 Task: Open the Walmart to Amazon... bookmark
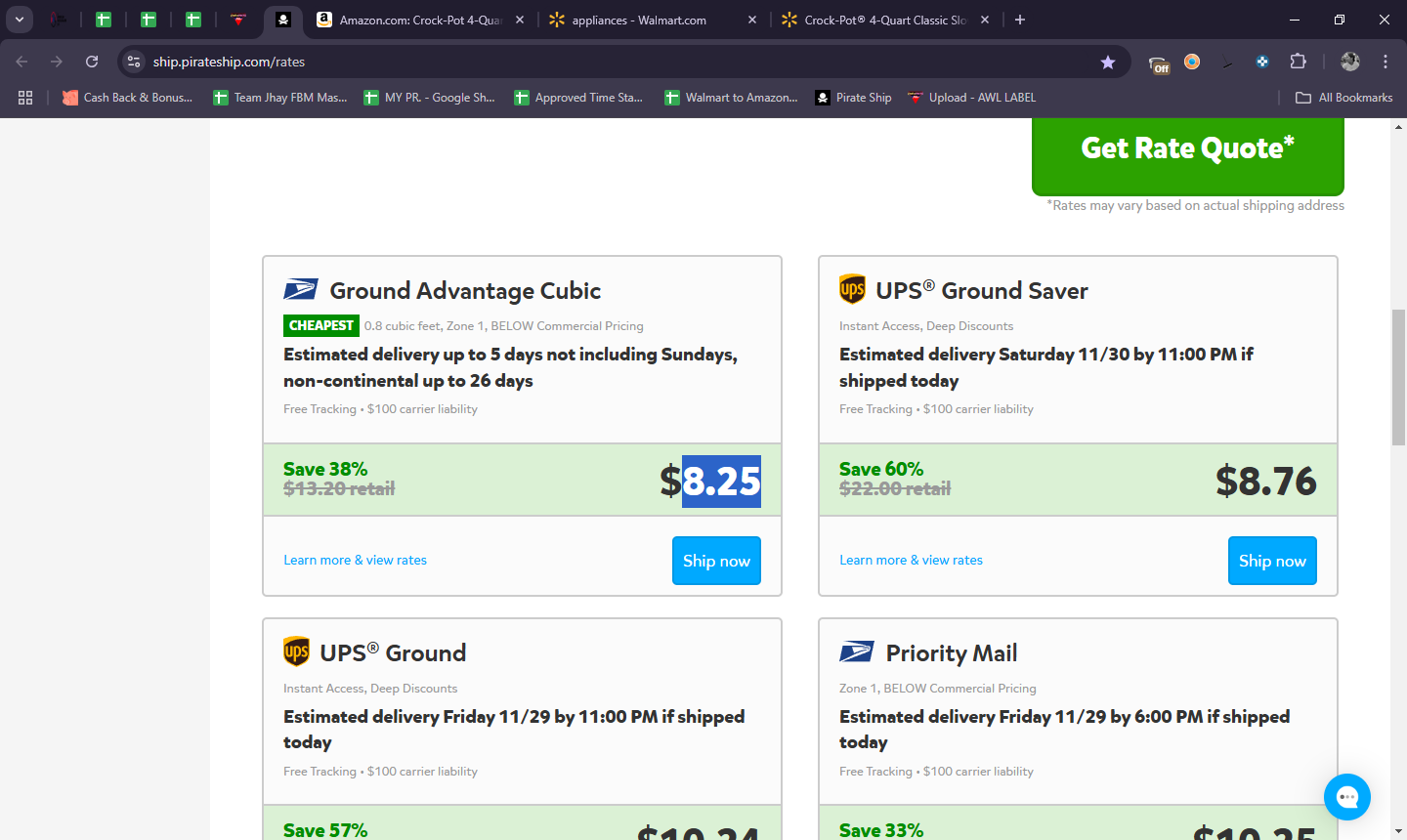(731, 98)
